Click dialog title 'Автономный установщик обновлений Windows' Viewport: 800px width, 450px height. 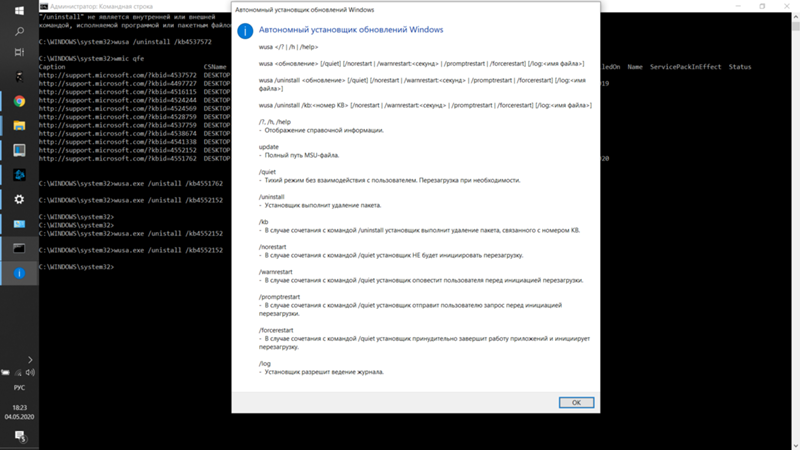tap(305, 10)
